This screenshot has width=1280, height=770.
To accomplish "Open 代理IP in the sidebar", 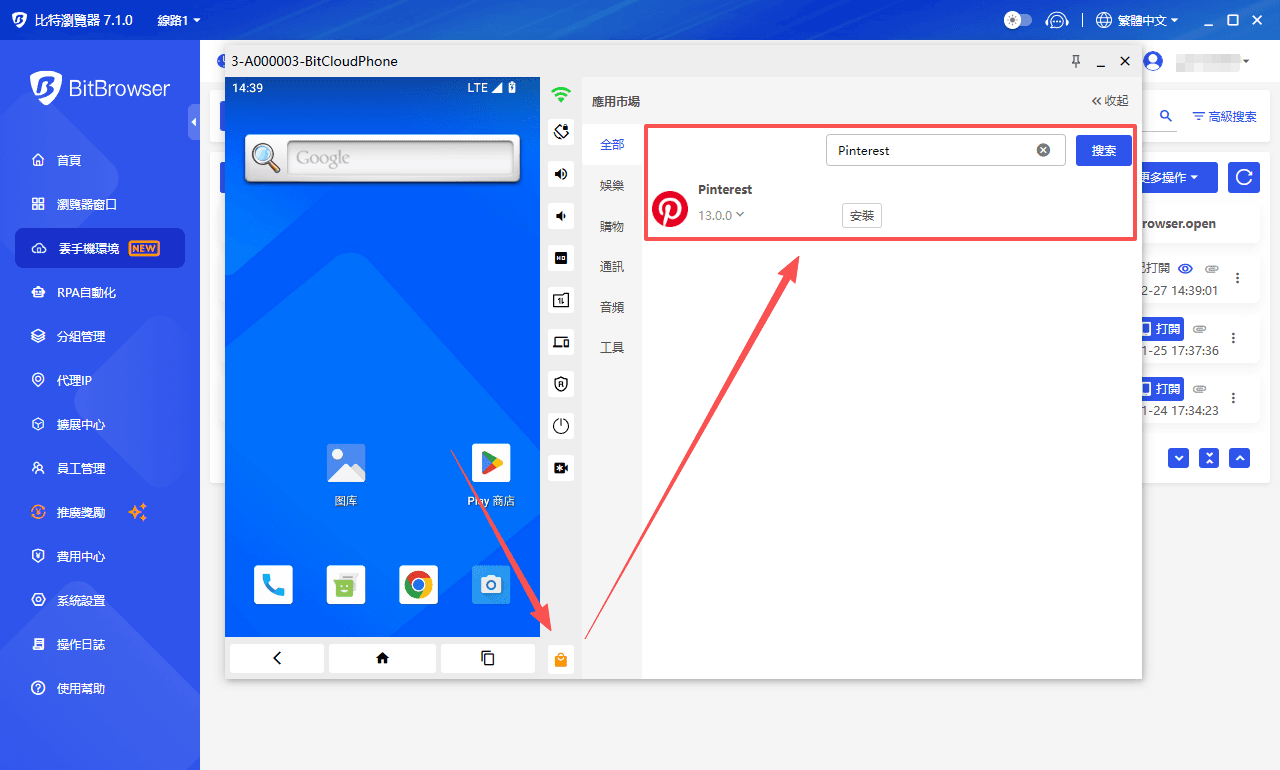I will pyautogui.click(x=75, y=380).
